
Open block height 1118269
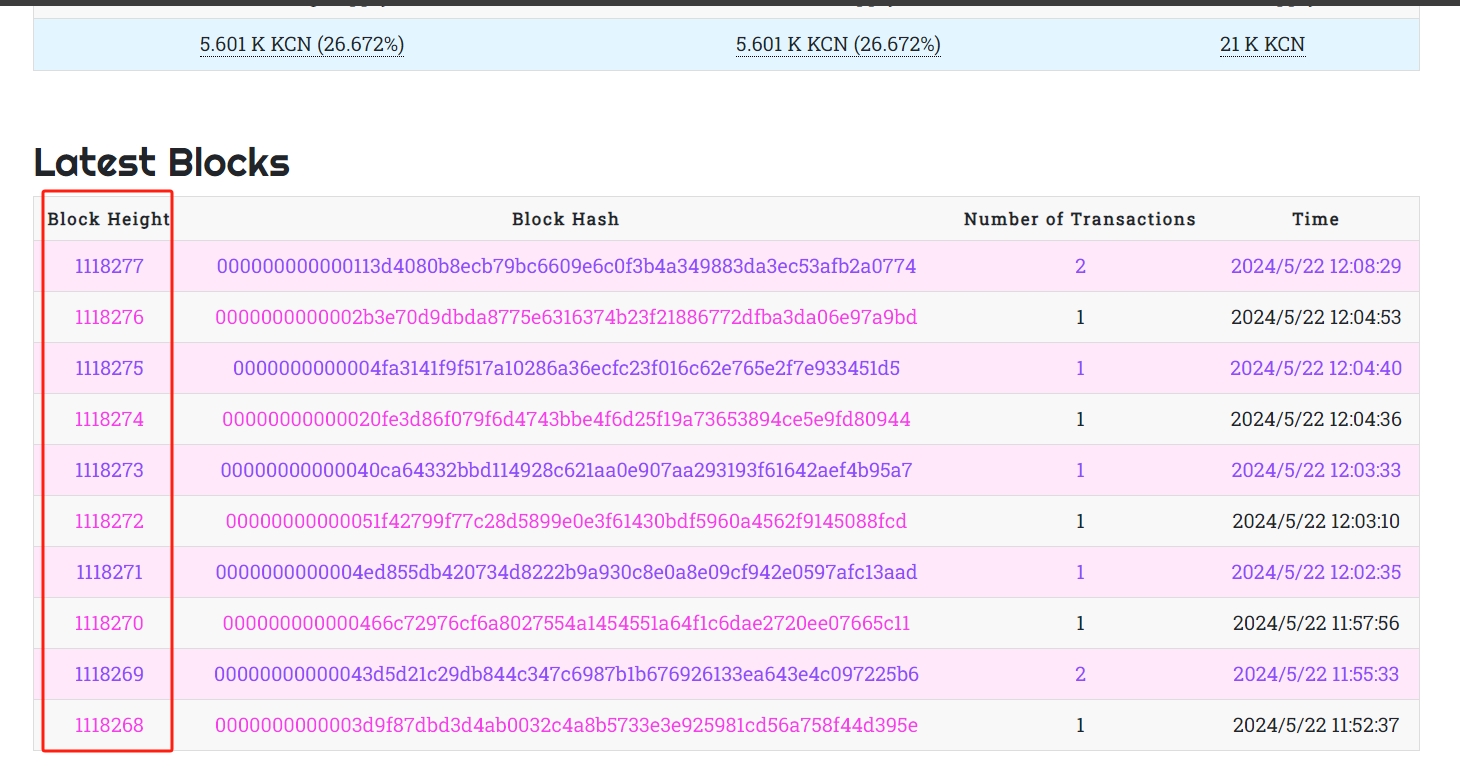(109, 675)
